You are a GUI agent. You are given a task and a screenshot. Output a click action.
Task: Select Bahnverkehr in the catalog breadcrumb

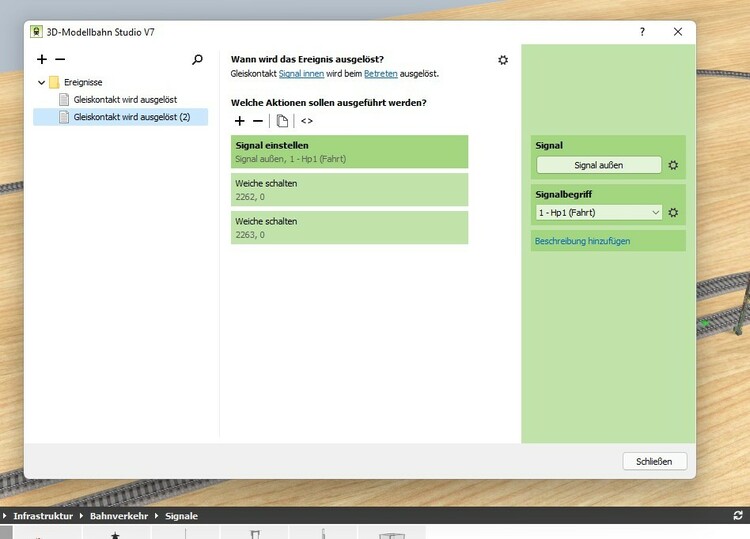[x=119, y=516]
